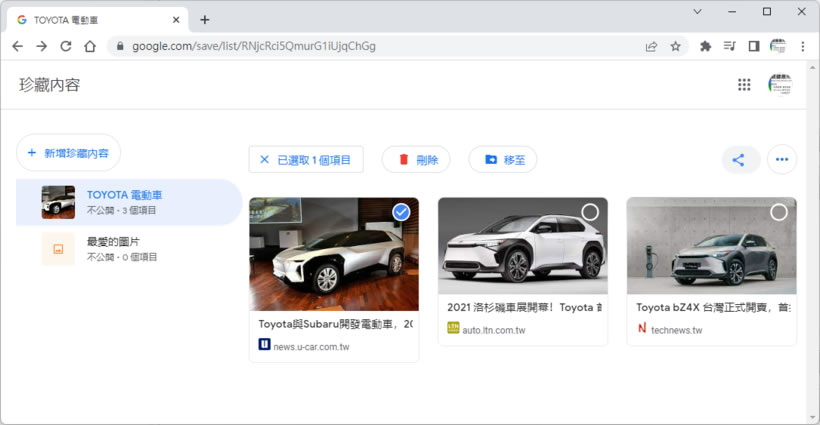Switch to the TOYOTA 電動車 browser tab
The height and width of the screenshot is (425, 820).
click(97, 20)
